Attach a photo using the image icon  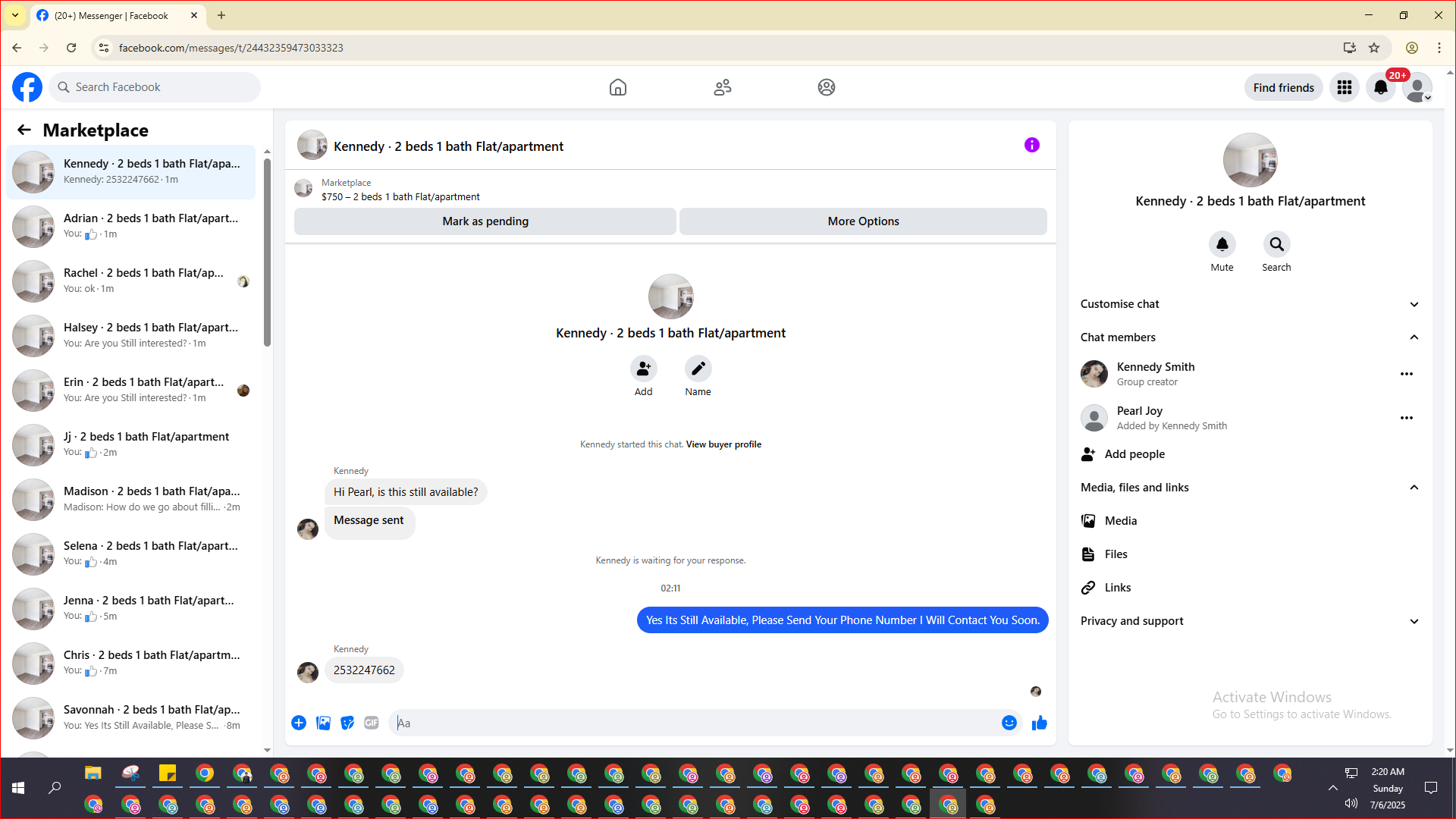pos(323,723)
